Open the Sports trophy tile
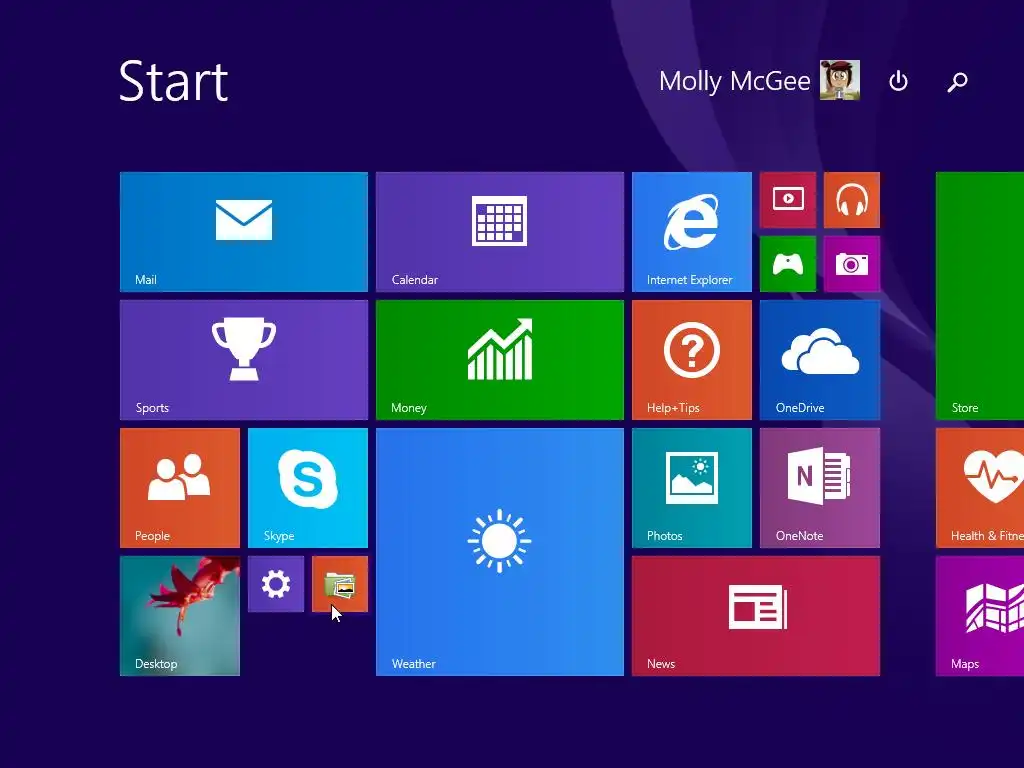1024x768 pixels. pos(244,360)
